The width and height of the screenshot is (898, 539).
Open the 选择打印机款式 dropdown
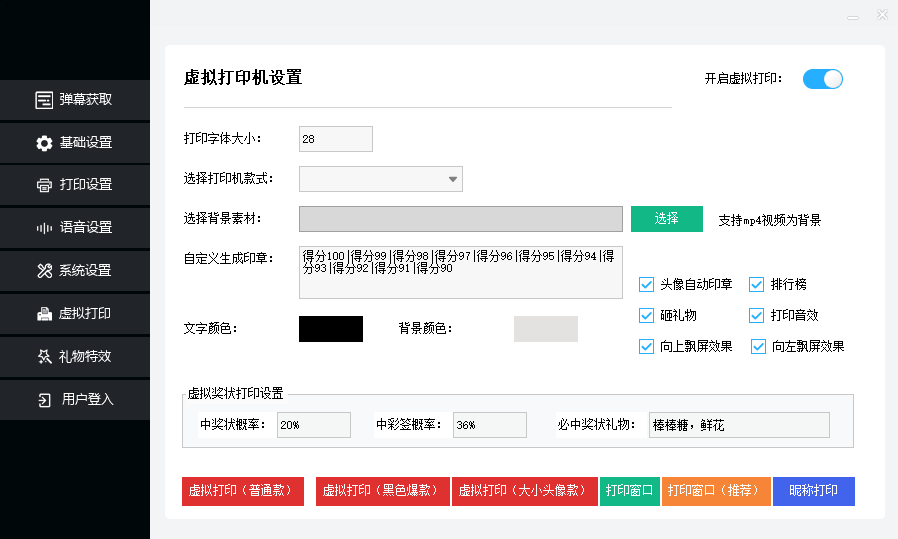tap(380, 179)
